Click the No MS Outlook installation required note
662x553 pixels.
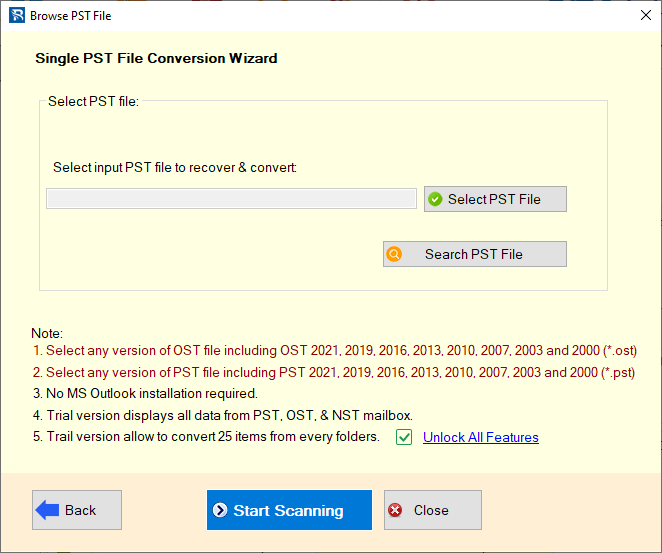coord(144,393)
